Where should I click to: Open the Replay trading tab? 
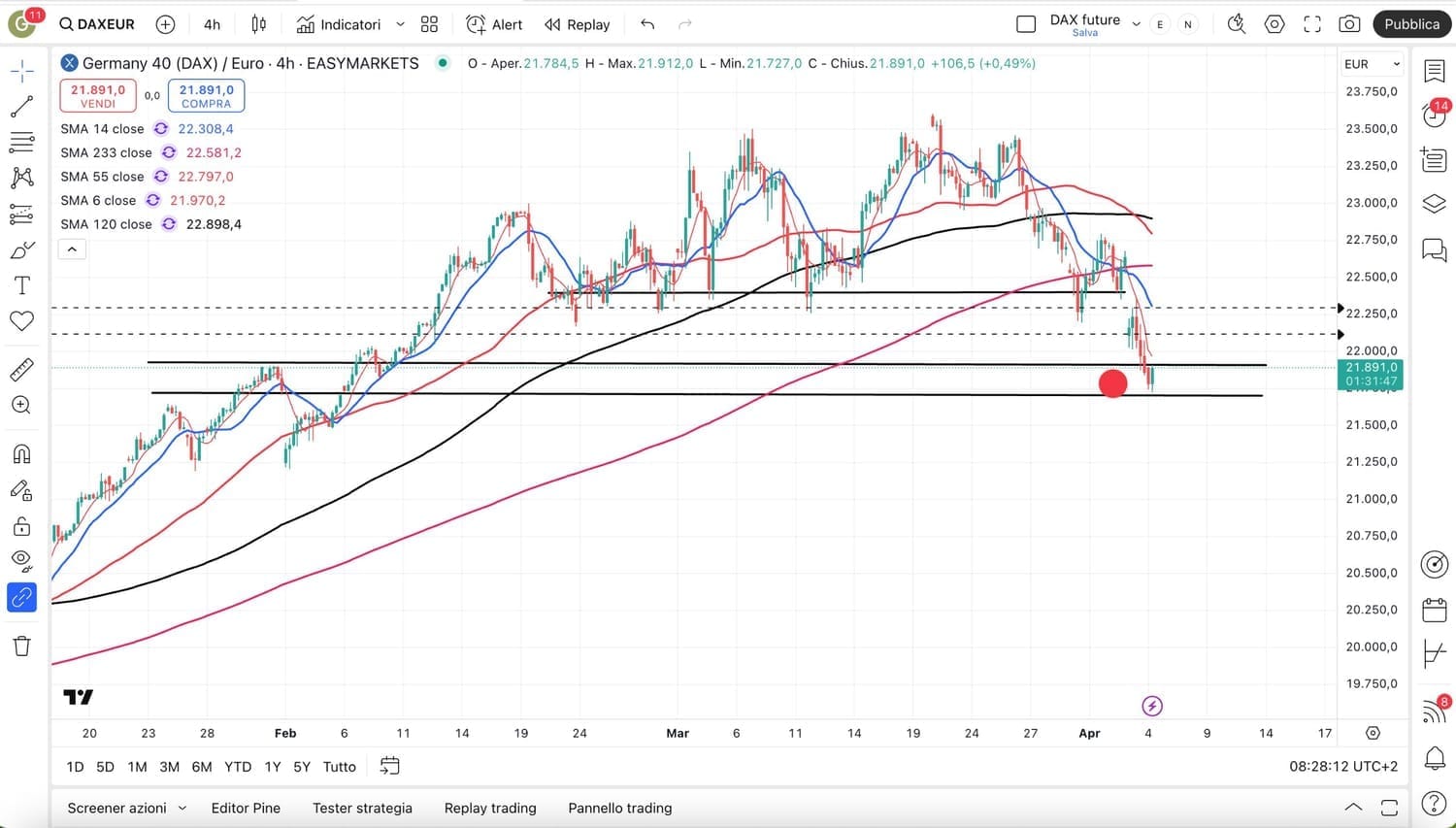[490, 808]
